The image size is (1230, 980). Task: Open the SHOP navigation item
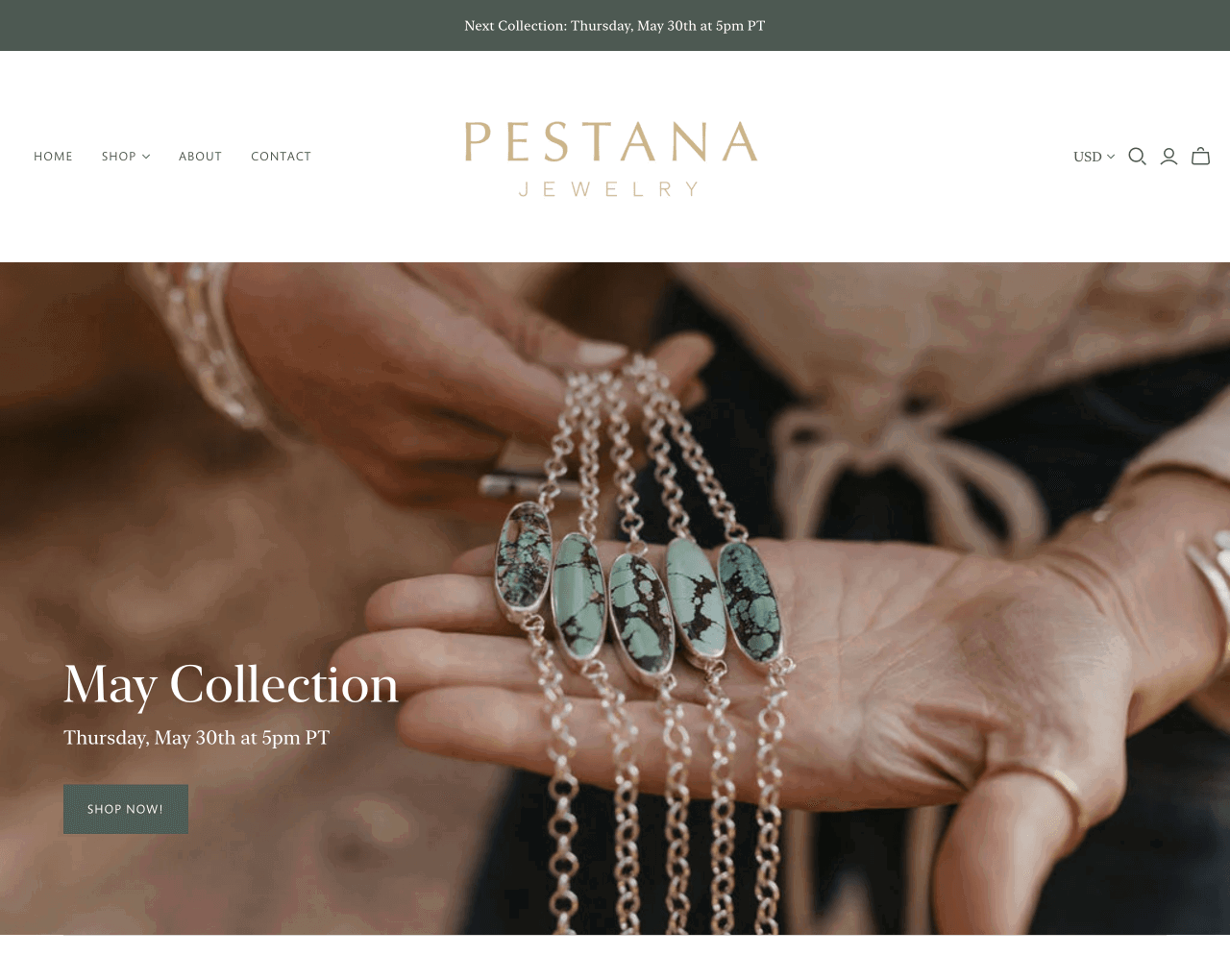119,157
